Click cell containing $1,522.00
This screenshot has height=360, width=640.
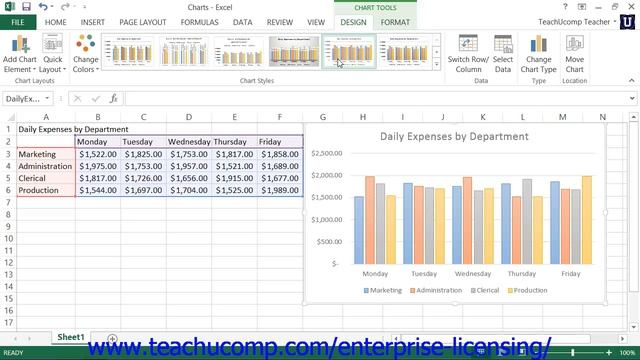pyautogui.click(x=98, y=154)
